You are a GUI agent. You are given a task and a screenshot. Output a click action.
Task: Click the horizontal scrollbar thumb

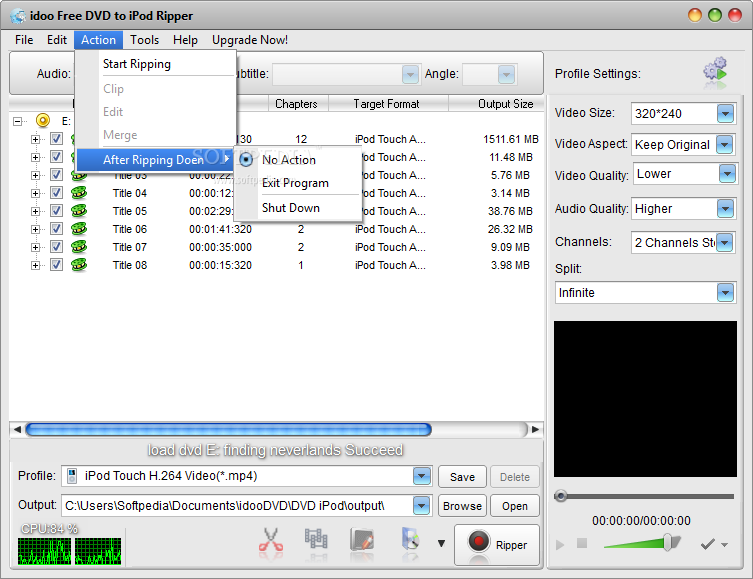(229, 429)
